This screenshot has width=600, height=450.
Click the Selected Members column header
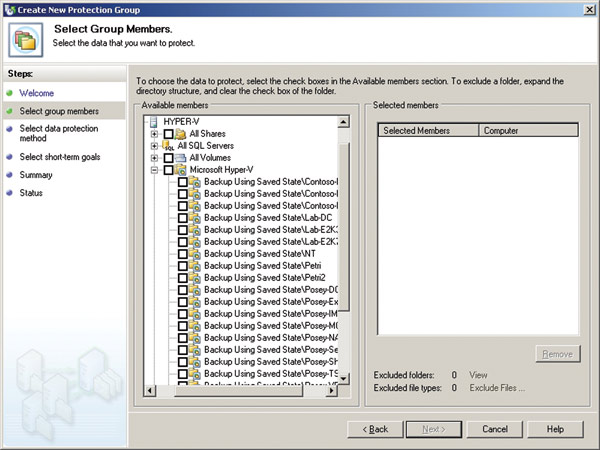[x=428, y=130]
